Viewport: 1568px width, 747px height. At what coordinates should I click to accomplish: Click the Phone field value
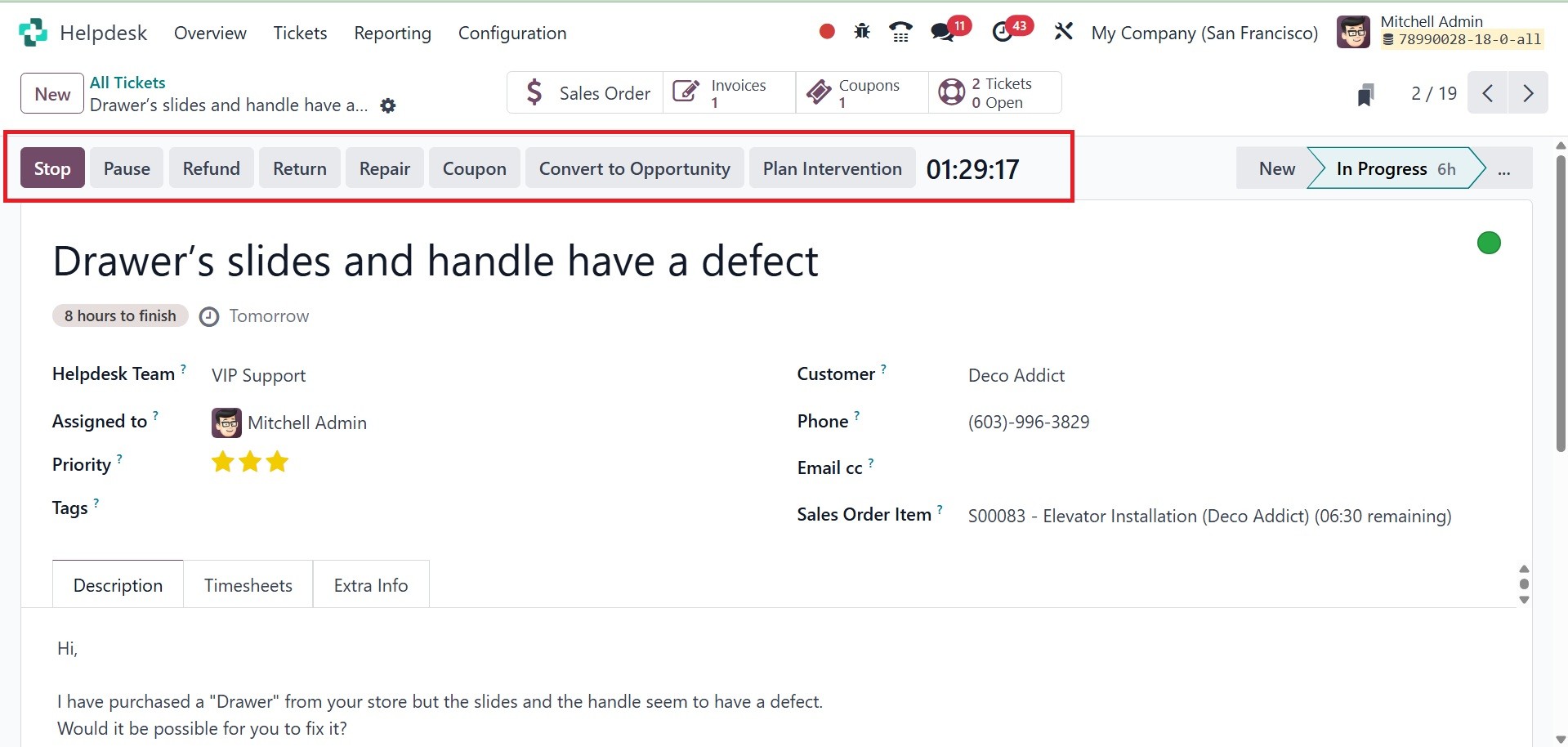(1029, 422)
